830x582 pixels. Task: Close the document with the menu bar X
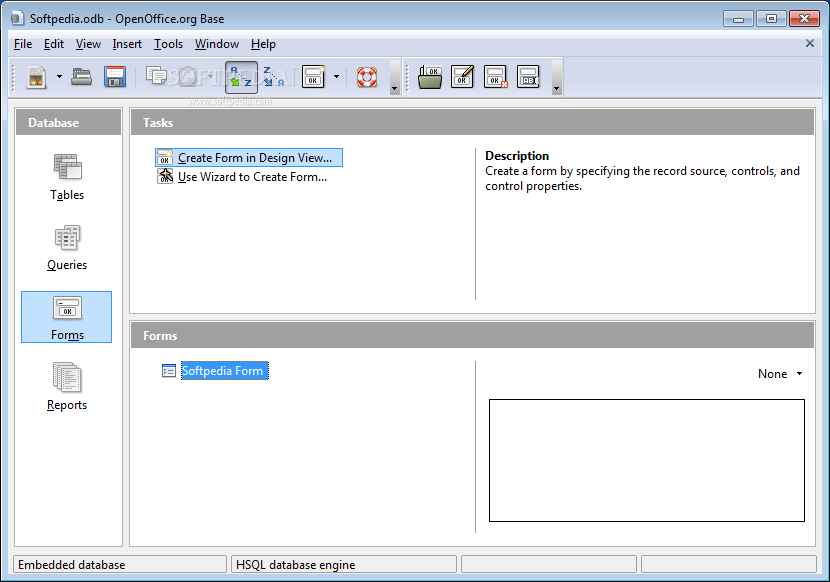coord(810,43)
